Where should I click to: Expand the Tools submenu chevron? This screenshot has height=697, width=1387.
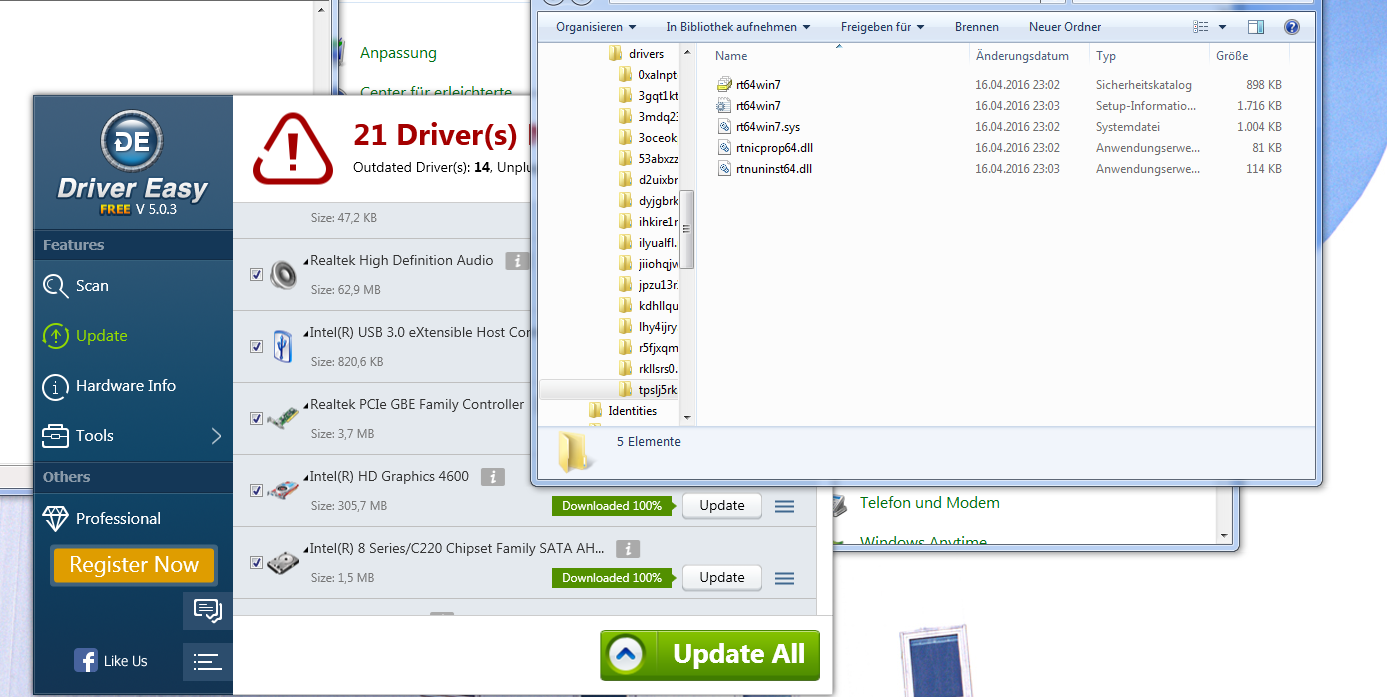[x=217, y=436]
